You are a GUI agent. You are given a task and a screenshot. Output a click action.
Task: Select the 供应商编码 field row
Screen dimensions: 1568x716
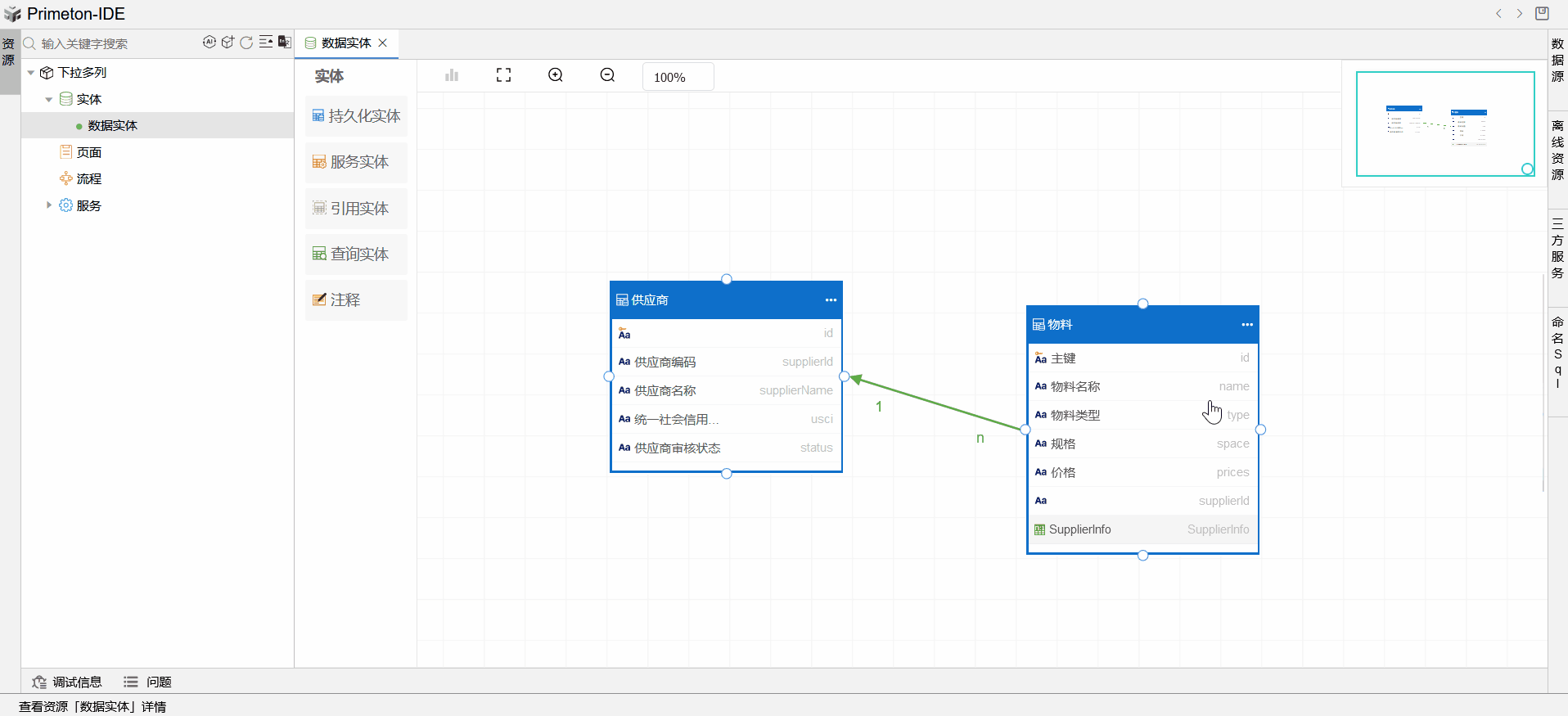(x=726, y=362)
